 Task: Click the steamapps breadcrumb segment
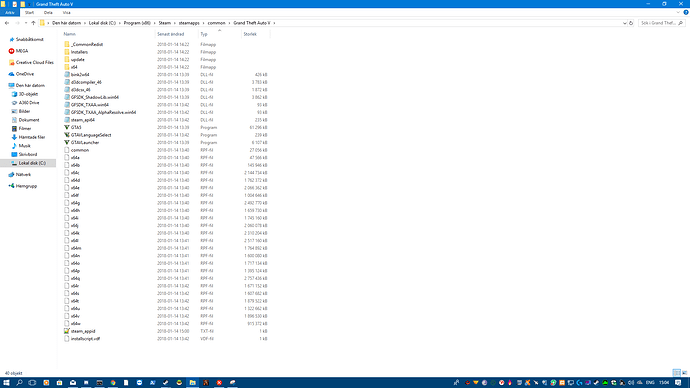[x=189, y=23]
